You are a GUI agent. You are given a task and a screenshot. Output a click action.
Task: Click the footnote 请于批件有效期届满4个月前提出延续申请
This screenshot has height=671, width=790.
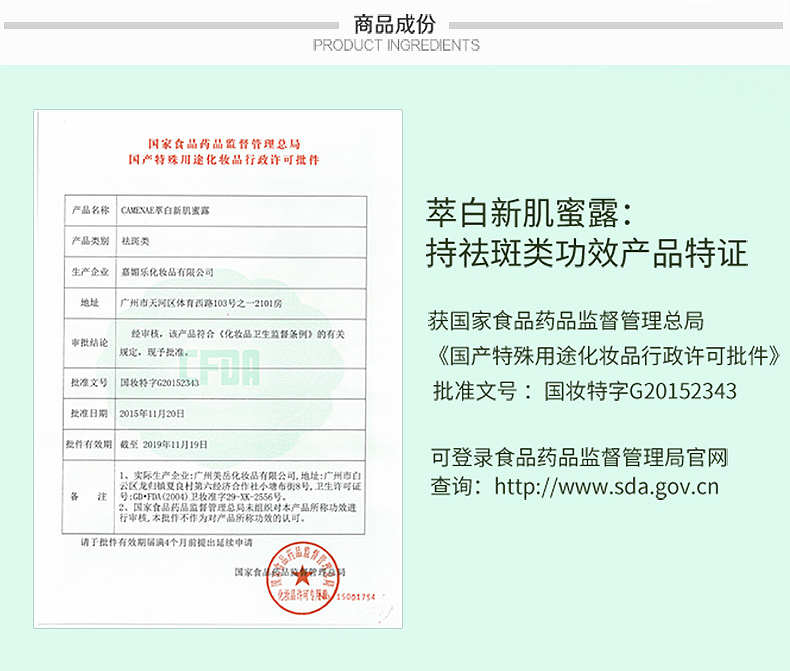[x=166, y=543]
